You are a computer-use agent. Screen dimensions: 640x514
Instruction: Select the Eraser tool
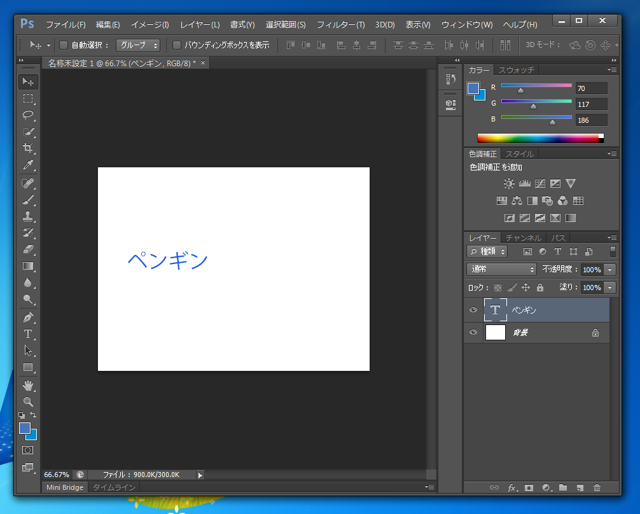coord(28,249)
